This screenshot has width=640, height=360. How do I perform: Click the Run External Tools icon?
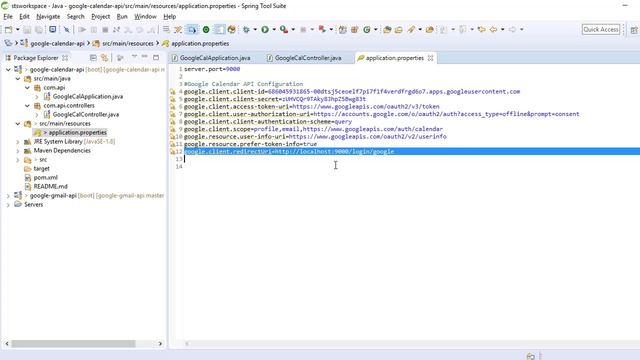pos(284,29)
